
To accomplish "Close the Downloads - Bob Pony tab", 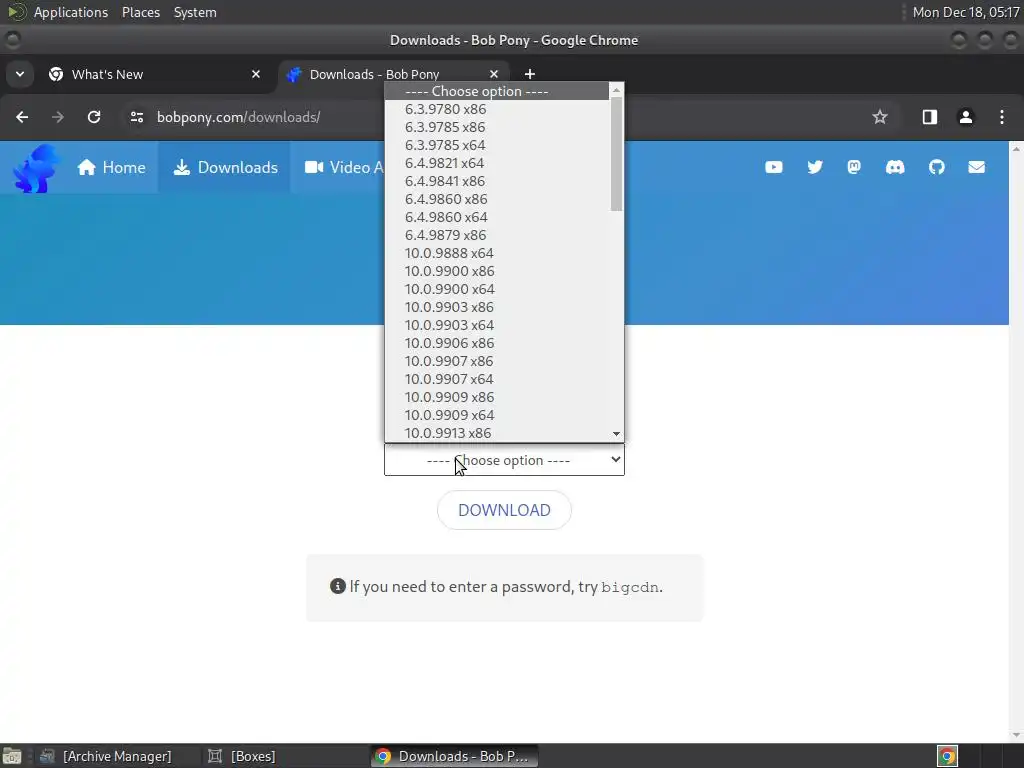I will coord(494,74).
